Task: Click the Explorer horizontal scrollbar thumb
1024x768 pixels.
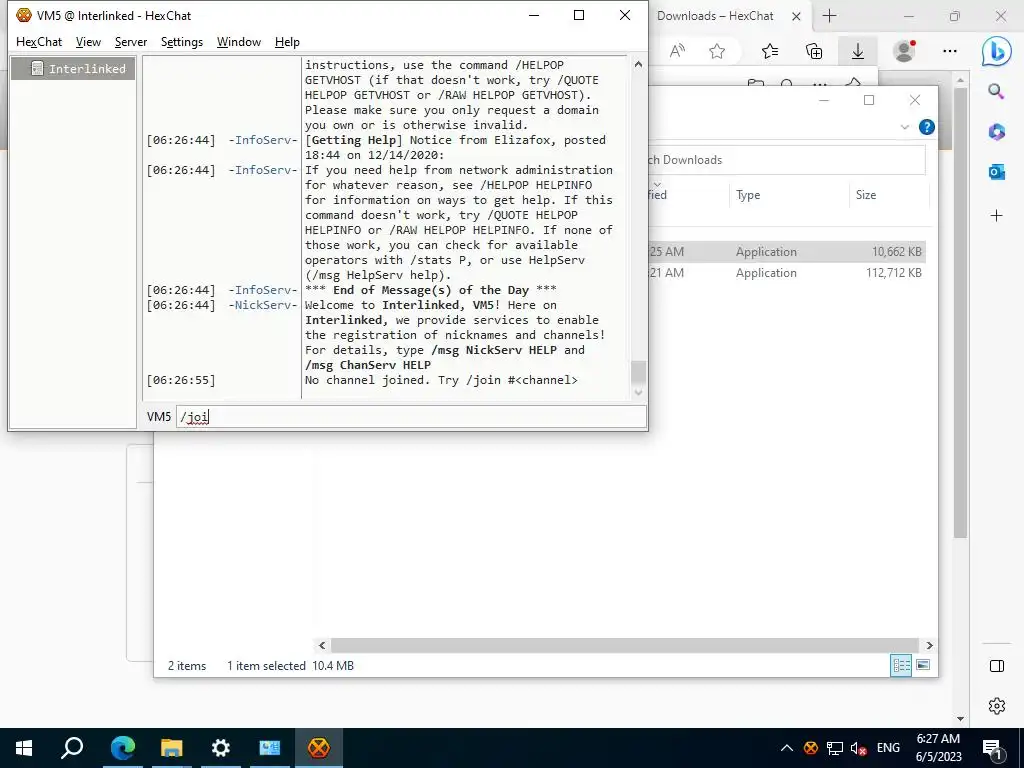Action: [624, 645]
